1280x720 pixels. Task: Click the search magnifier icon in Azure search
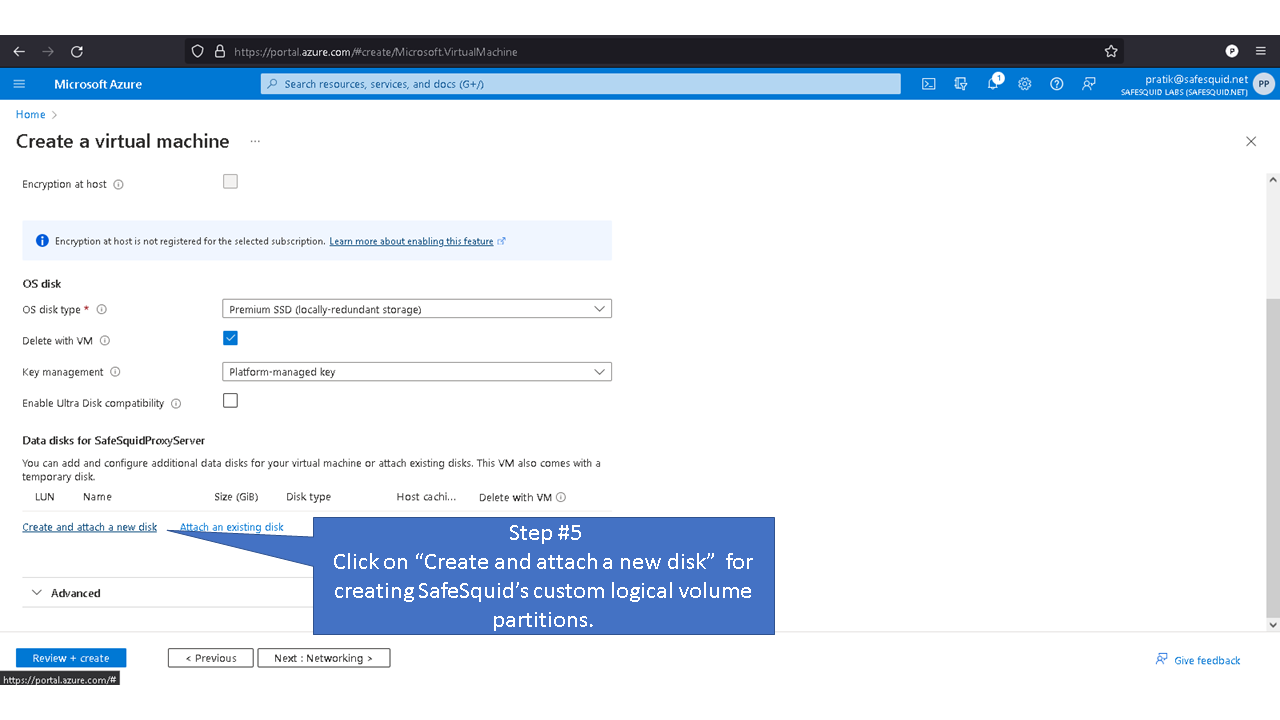click(272, 84)
